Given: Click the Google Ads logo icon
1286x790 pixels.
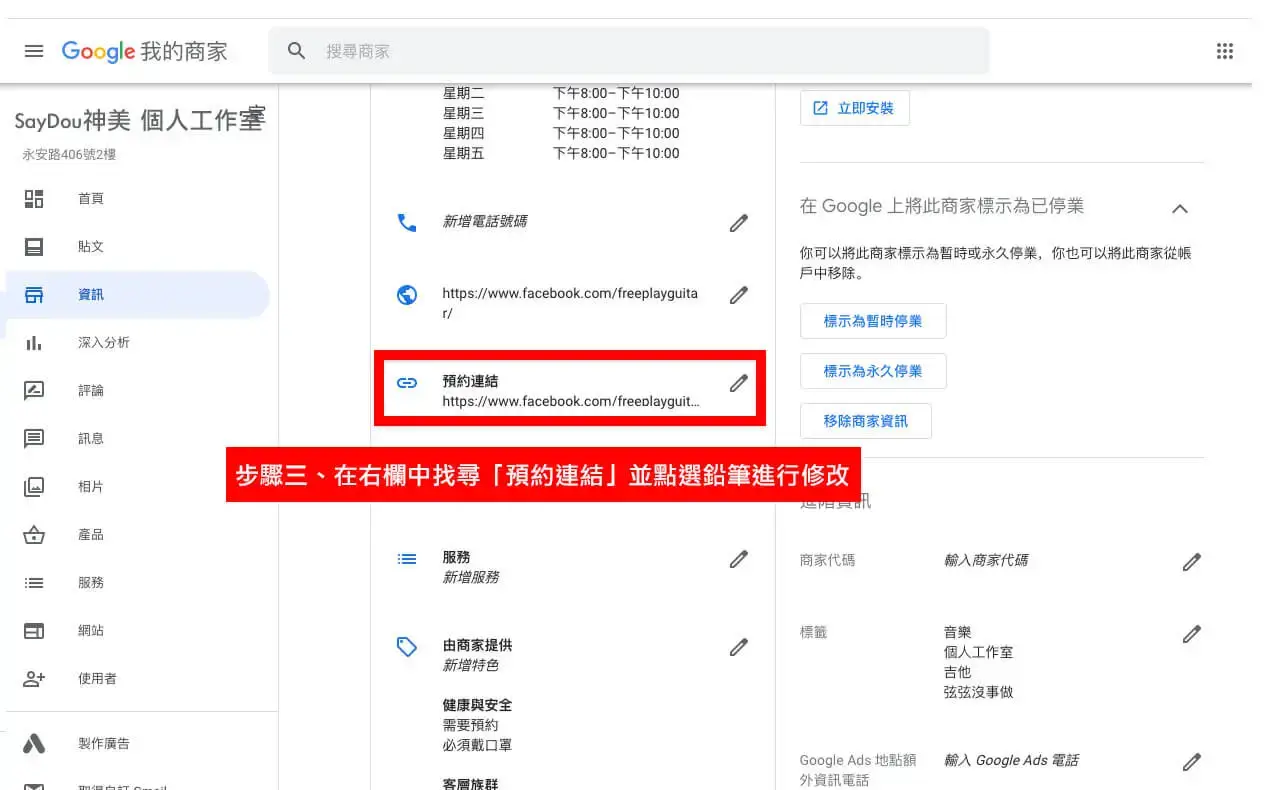Looking at the screenshot, I should coord(34,743).
